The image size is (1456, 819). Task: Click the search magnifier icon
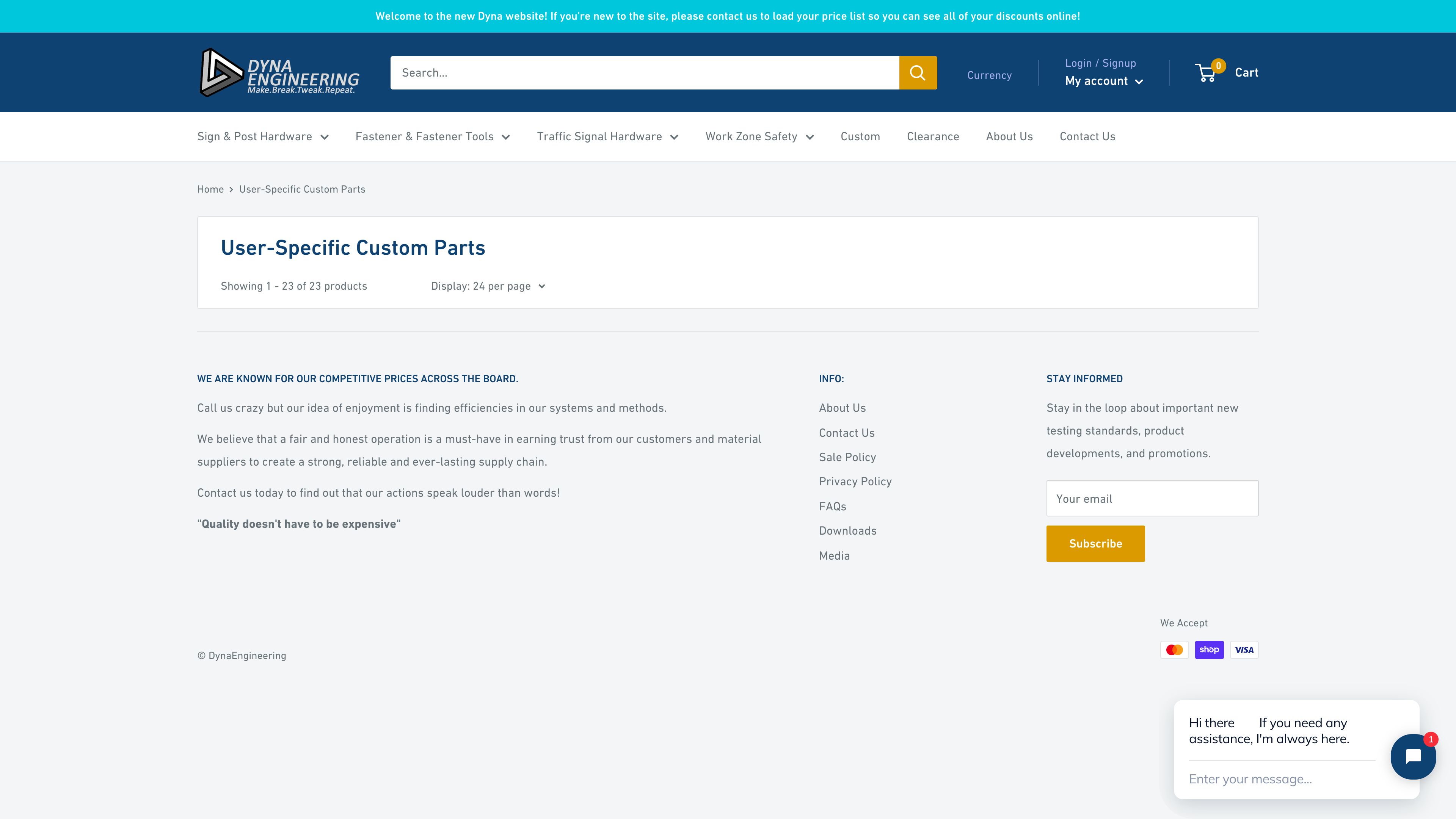[x=918, y=72]
